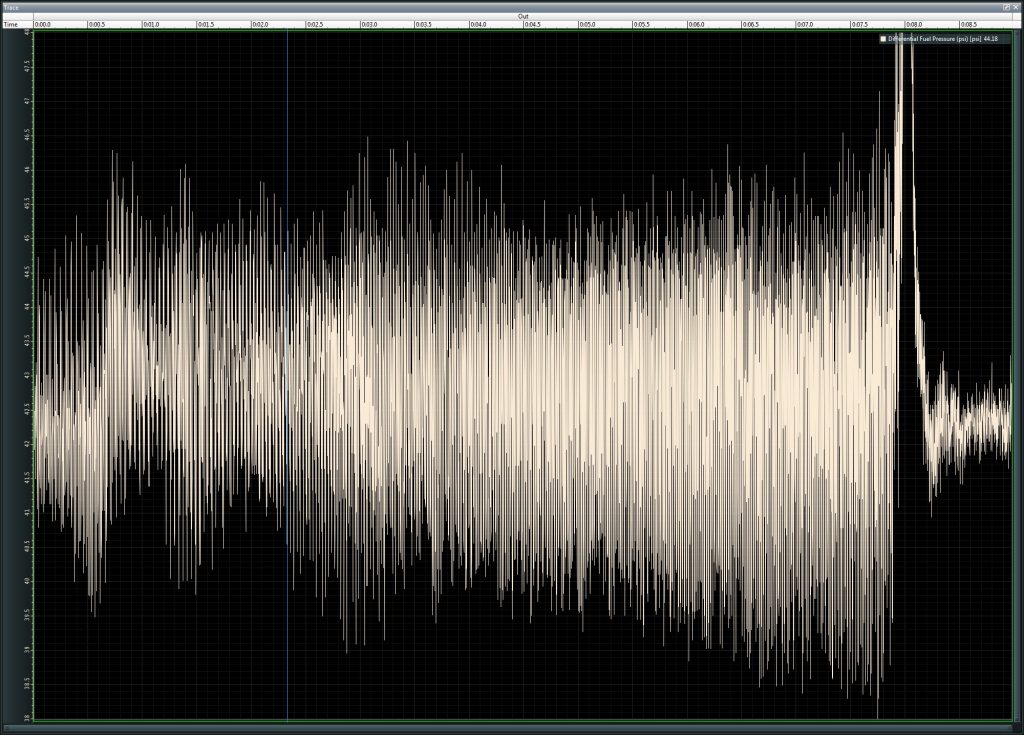The height and width of the screenshot is (735, 1024).
Task: Click the 0:04.0 mark on the time ruler
Action: 478,24
